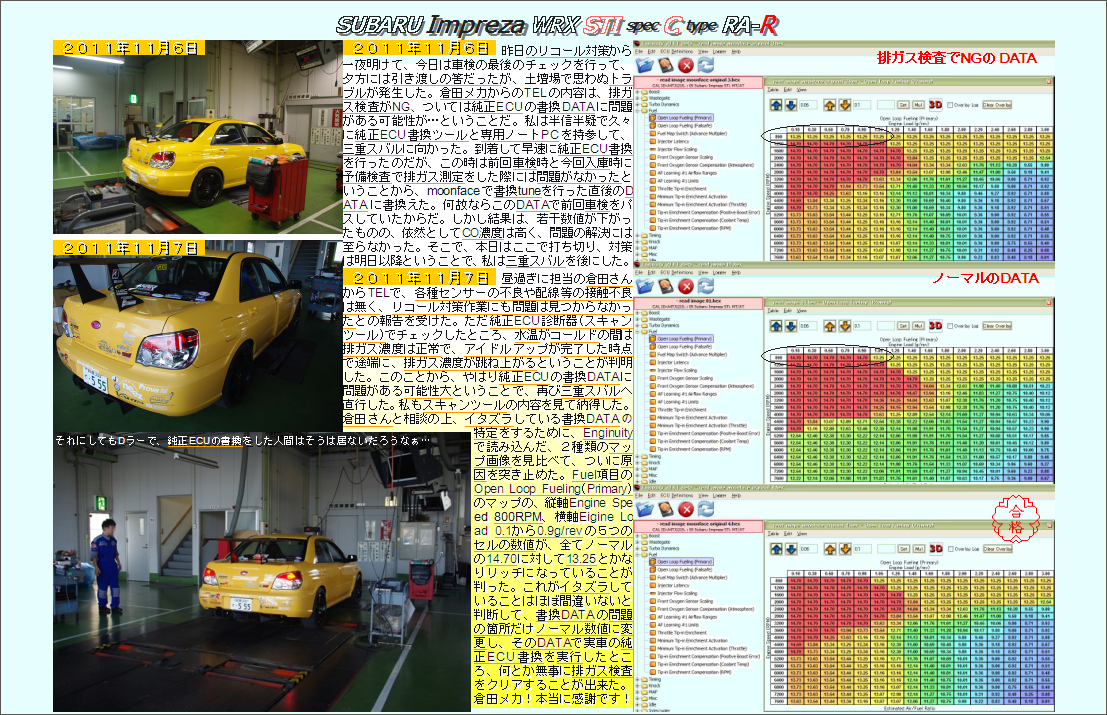Click the orange down arrow in 3.hex table
This screenshot has height=715, width=1107.
point(844,105)
